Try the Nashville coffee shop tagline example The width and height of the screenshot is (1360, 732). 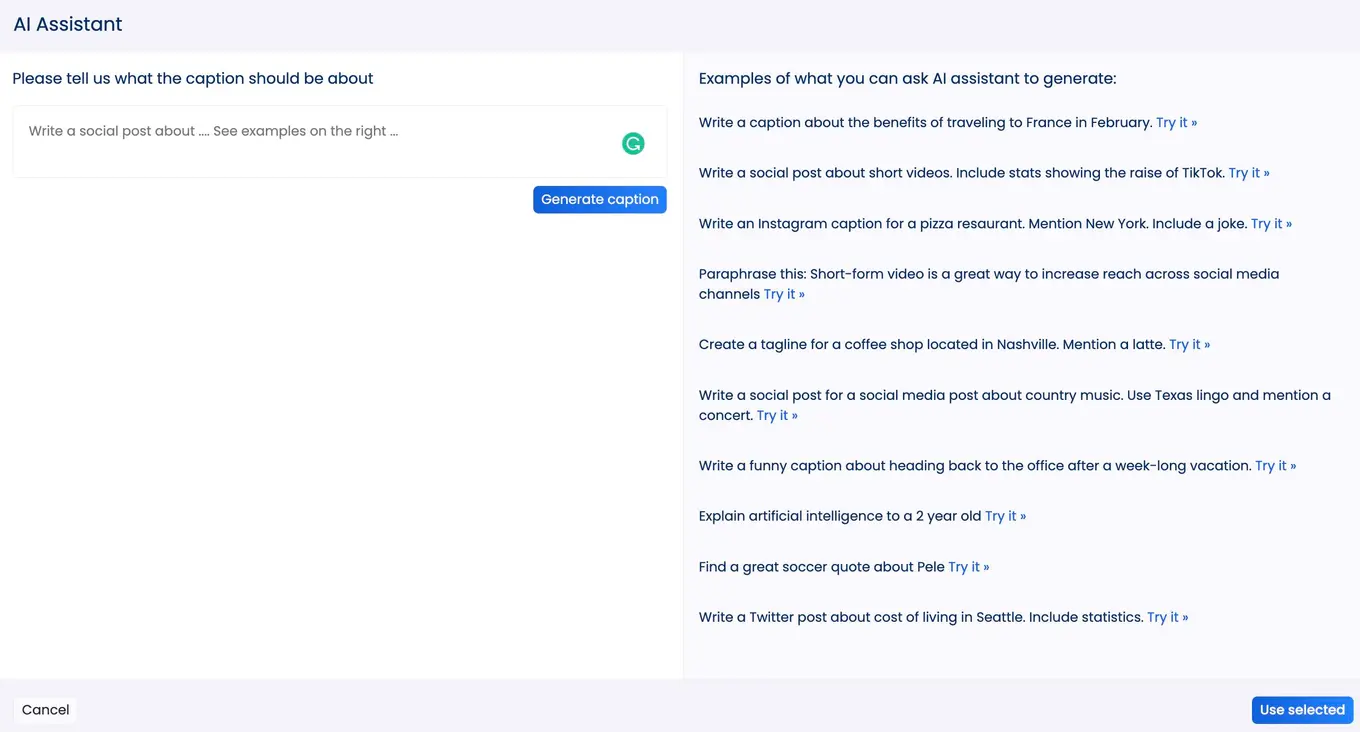[x=1189, y=343]
